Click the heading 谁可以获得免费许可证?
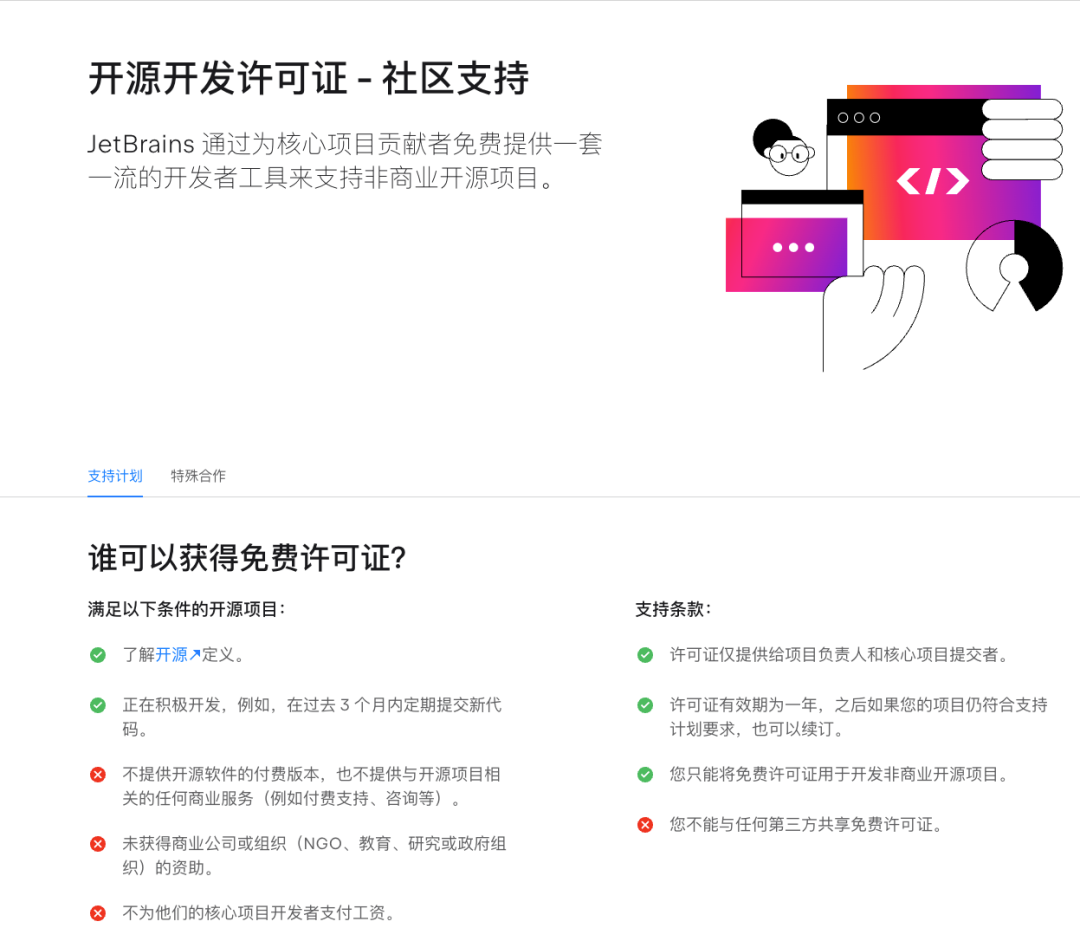1080x941 pixels. pyautogui.click(x=247, y=557)
